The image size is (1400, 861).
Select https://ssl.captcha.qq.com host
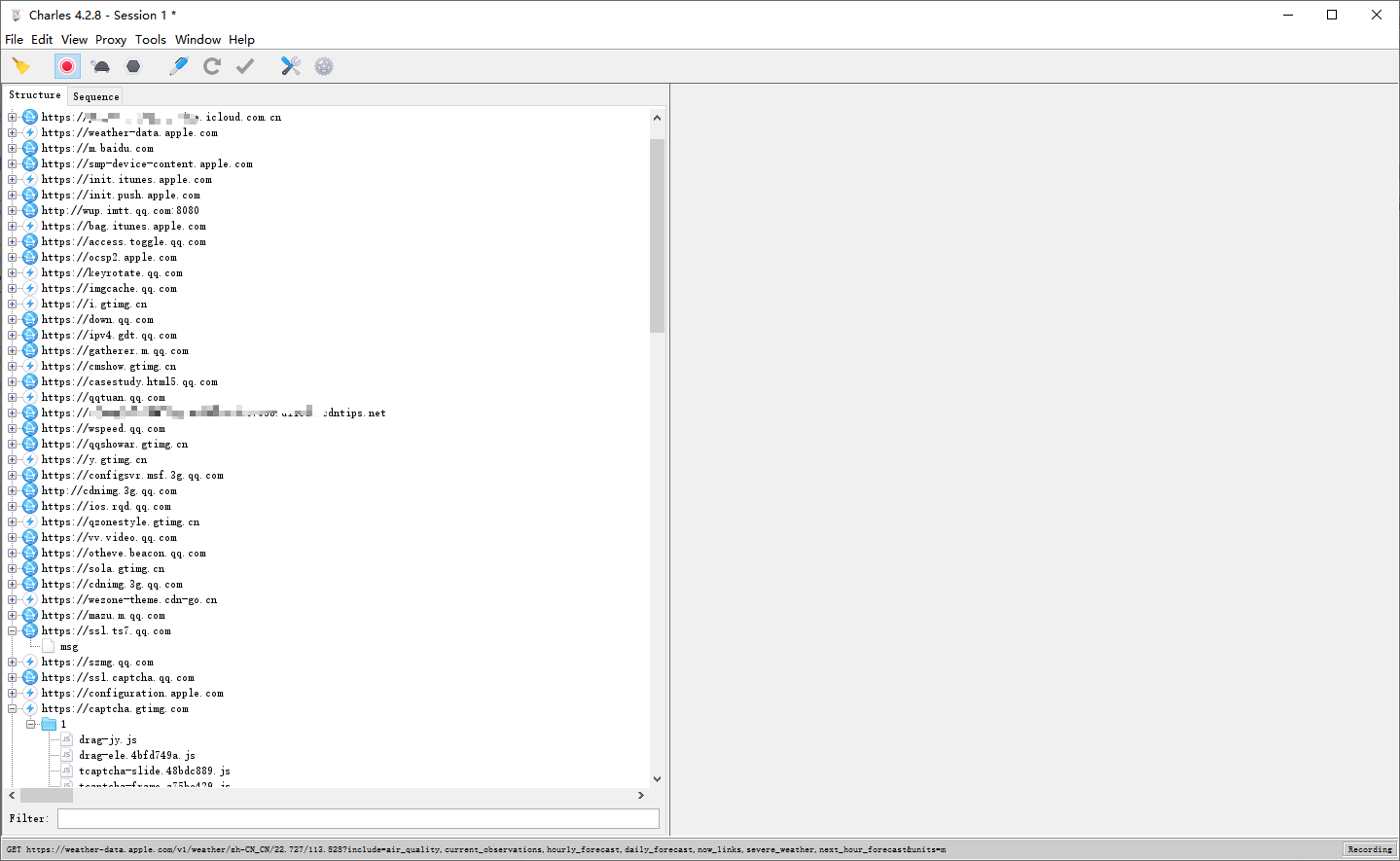pos(118,678)
